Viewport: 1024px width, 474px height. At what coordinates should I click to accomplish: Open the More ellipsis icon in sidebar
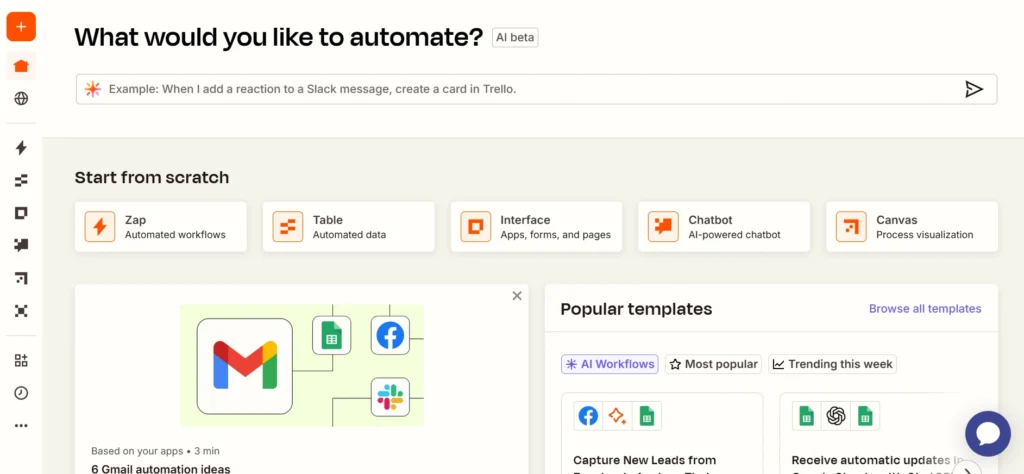(21, 426)
